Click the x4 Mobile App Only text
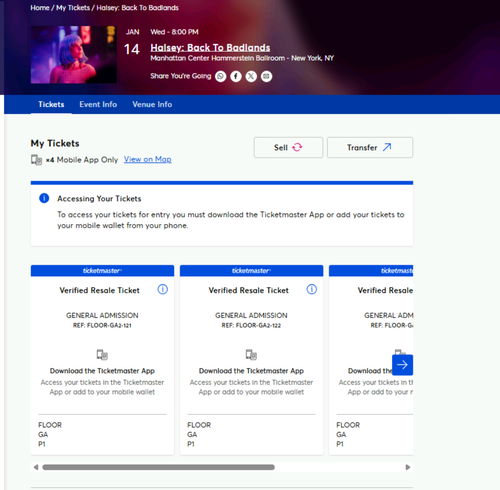 click(x=82, y=160)
